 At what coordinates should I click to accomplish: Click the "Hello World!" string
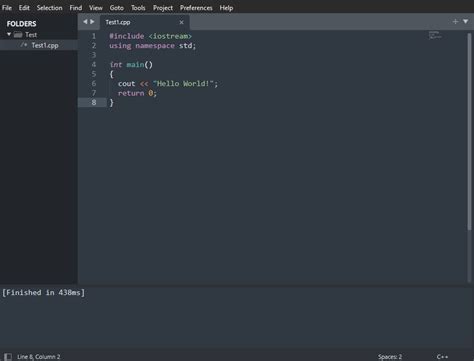click(x=183, y=84)
